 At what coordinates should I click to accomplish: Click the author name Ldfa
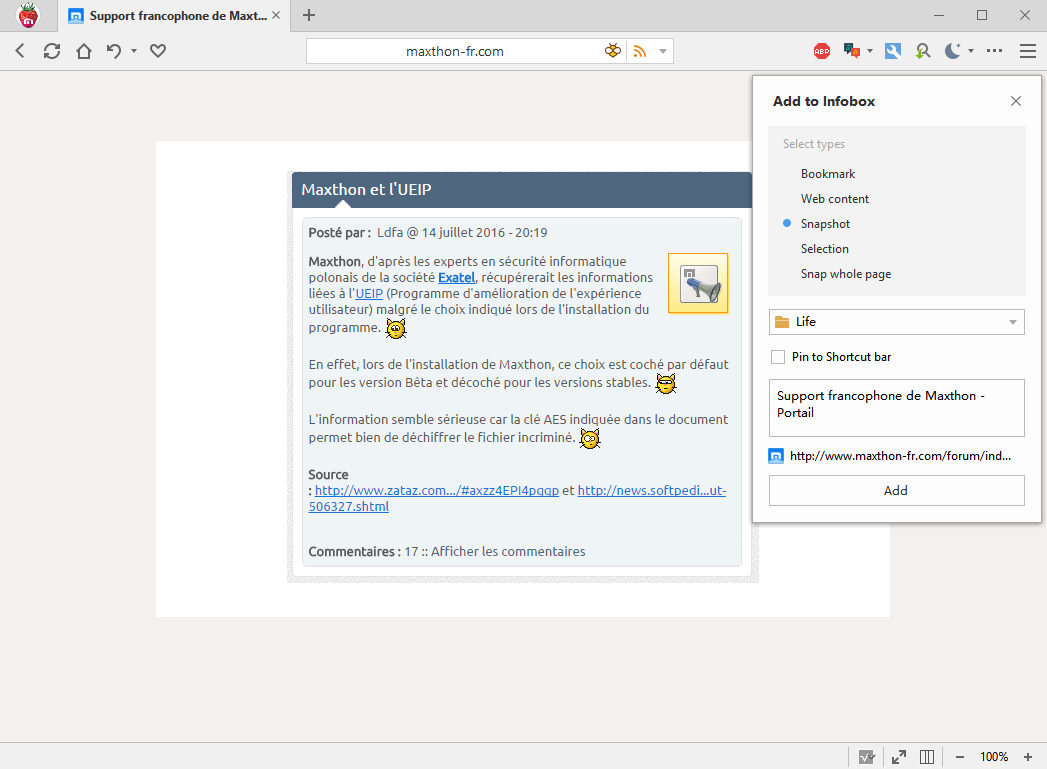click(390, 233)
